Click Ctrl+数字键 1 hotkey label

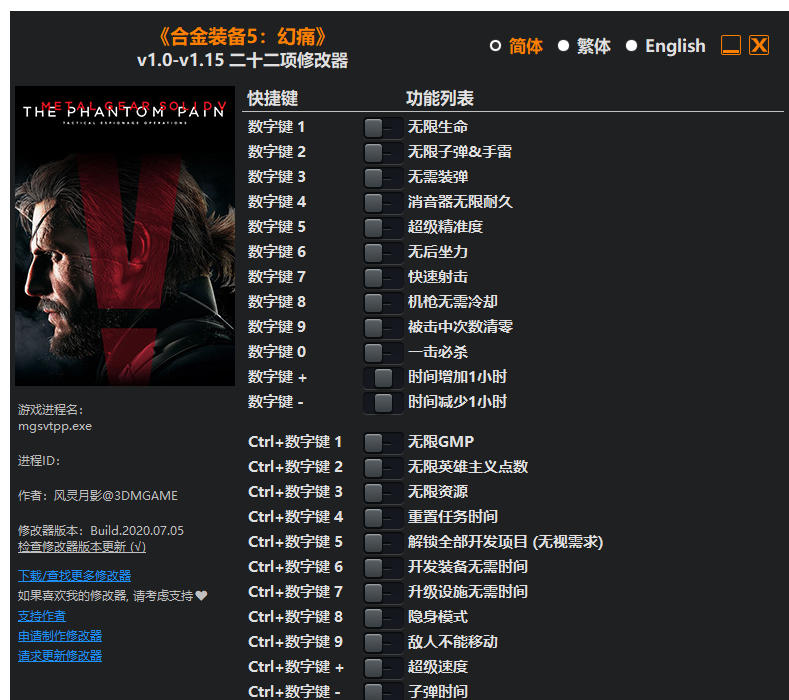point(295,442)
